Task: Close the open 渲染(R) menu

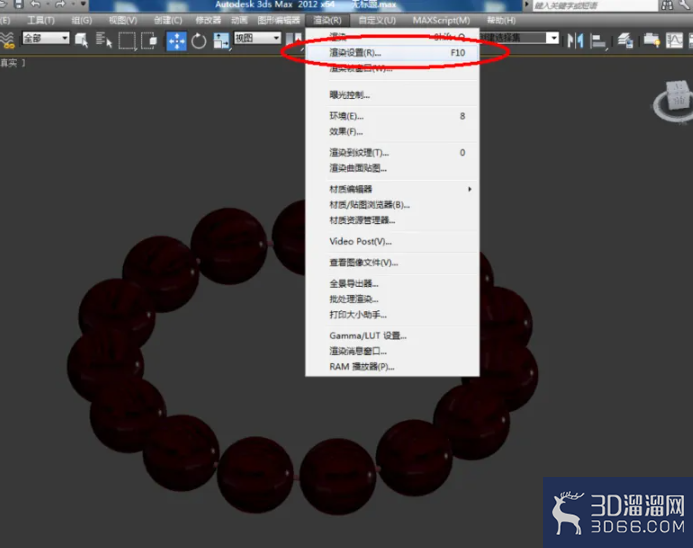Action: [x=327, y=20]
